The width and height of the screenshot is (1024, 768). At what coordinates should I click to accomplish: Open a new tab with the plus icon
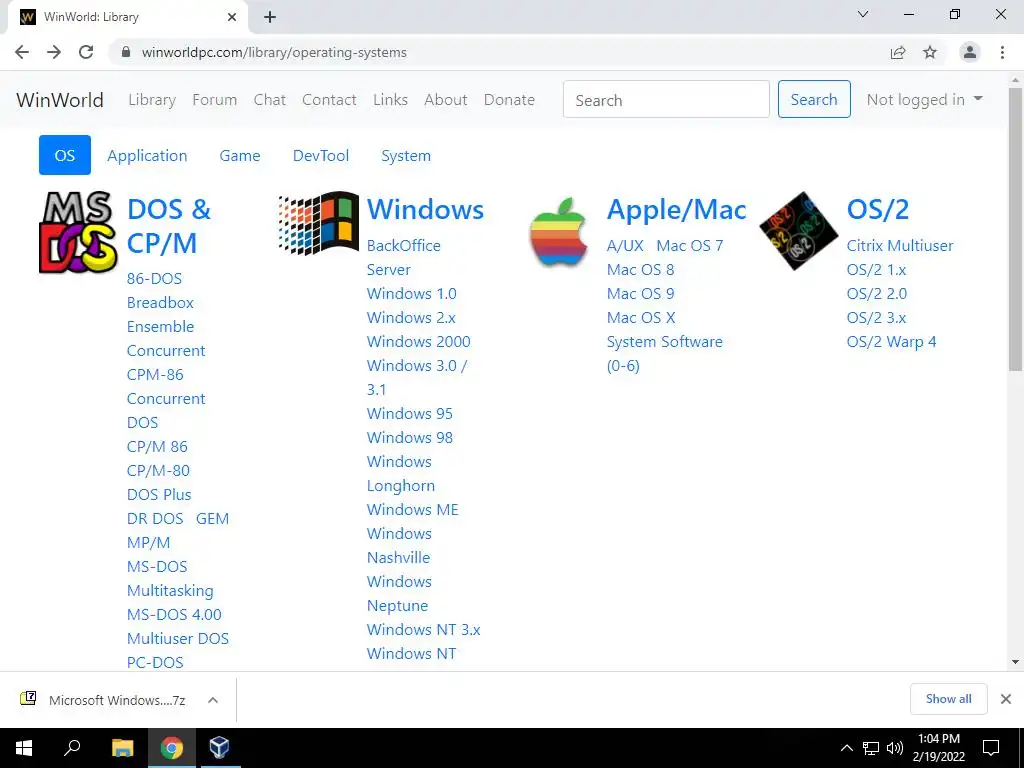click(270, 17)
